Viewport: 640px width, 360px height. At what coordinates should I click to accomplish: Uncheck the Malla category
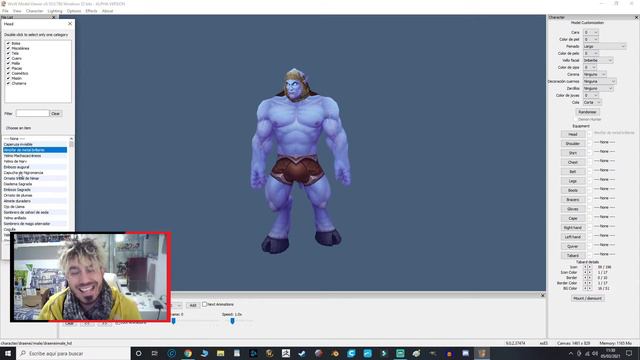pyautogui.click(x=8, y=63)
